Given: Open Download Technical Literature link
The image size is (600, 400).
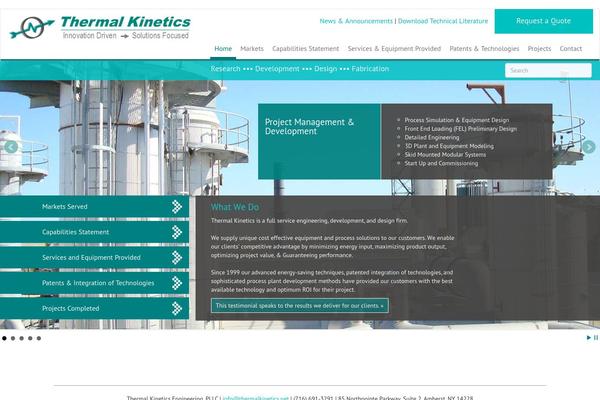Looking at the screenshot, I should pyautogui.click(x=443, y=21).
